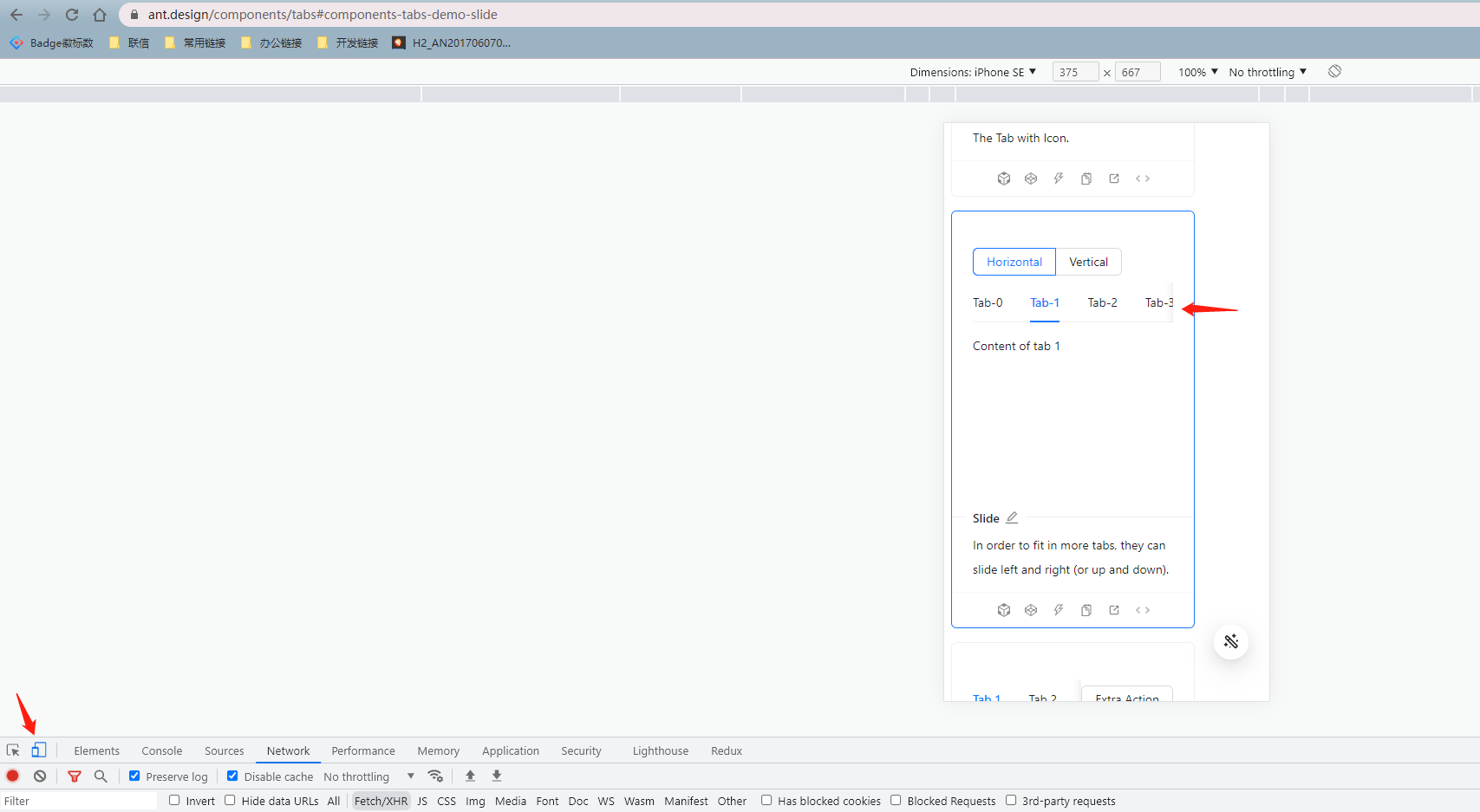Enable the Invert filter checkbox
This screenshot has height=812, width=1480.
tap(173, 800)
